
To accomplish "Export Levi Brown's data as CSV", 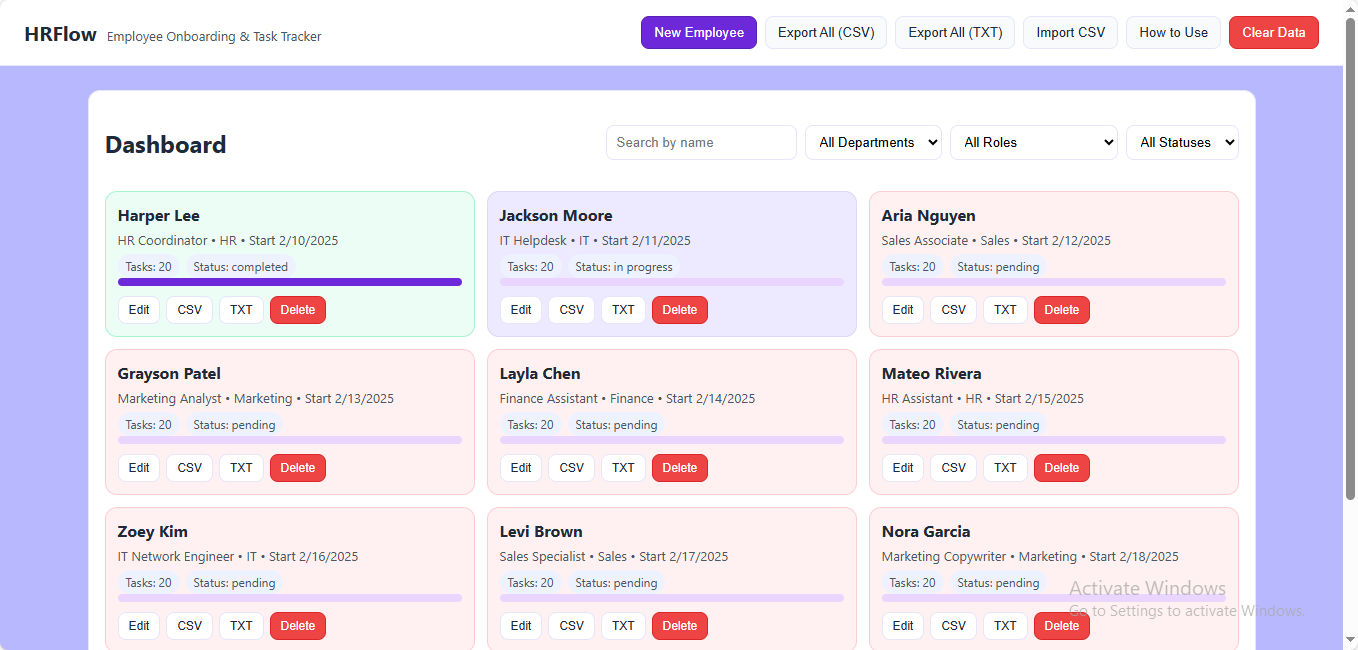I will (571, 626).
